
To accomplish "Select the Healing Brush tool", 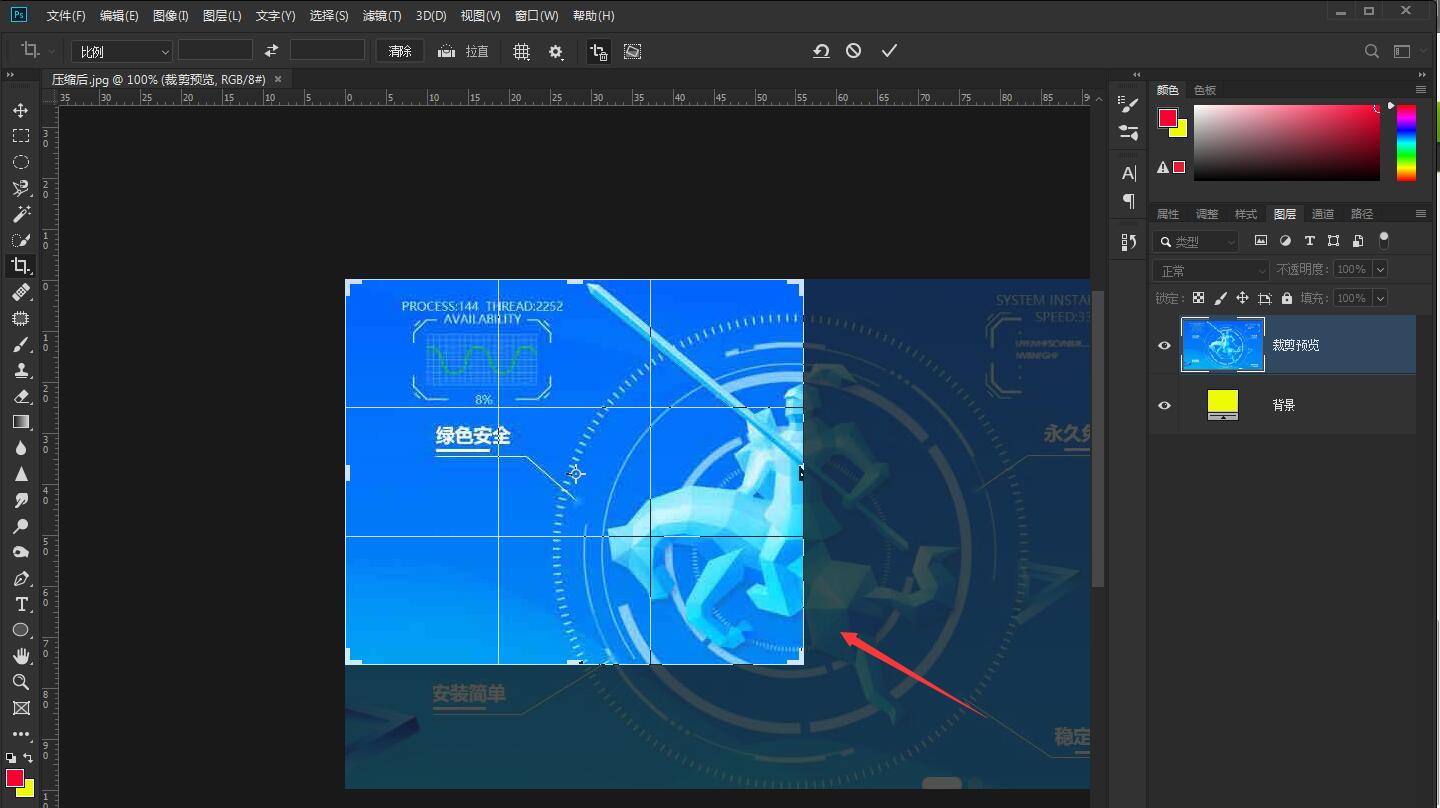I will click(x=20, y=292).
